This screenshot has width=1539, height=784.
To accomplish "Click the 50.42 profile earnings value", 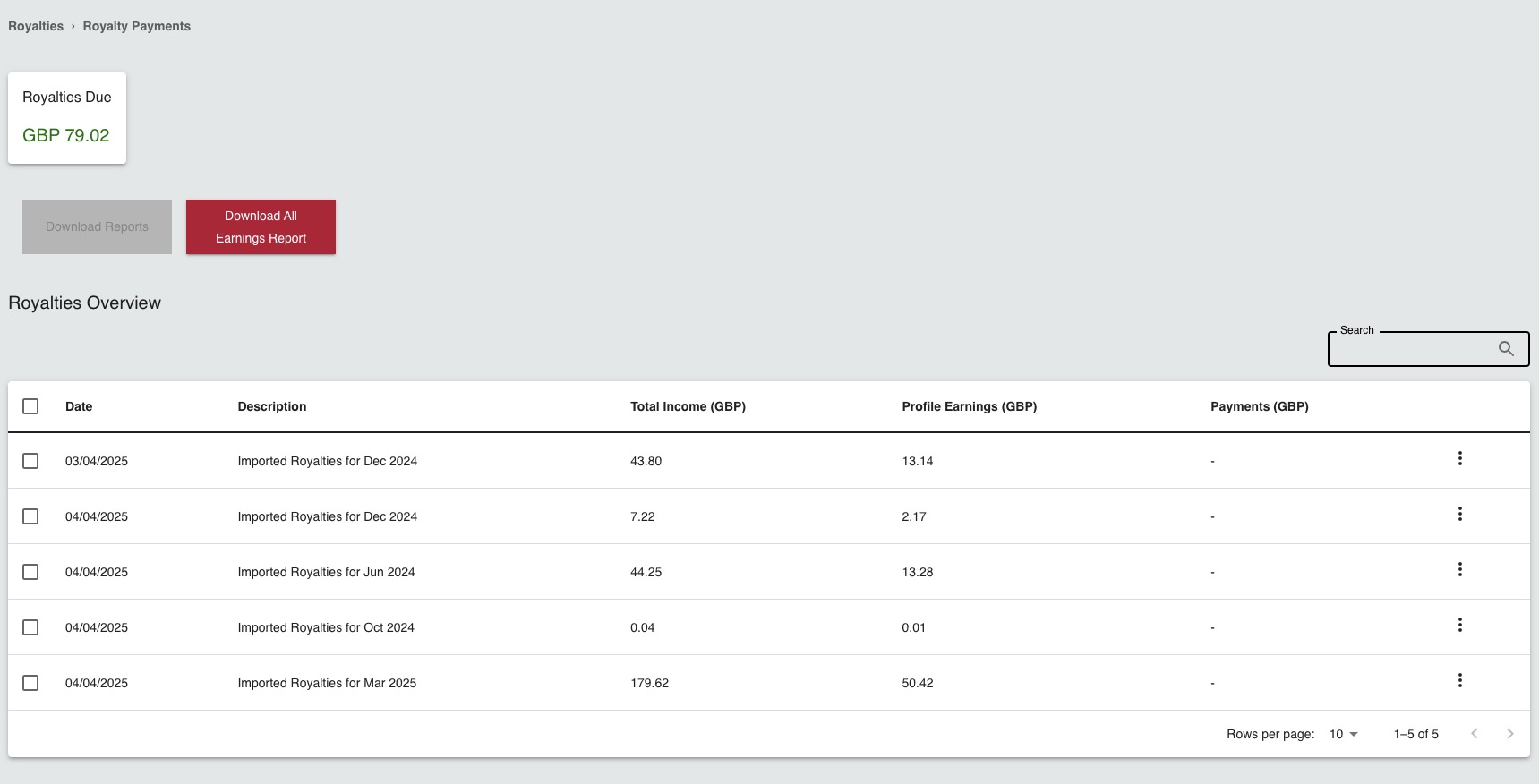I will click(x=918, y=683).
